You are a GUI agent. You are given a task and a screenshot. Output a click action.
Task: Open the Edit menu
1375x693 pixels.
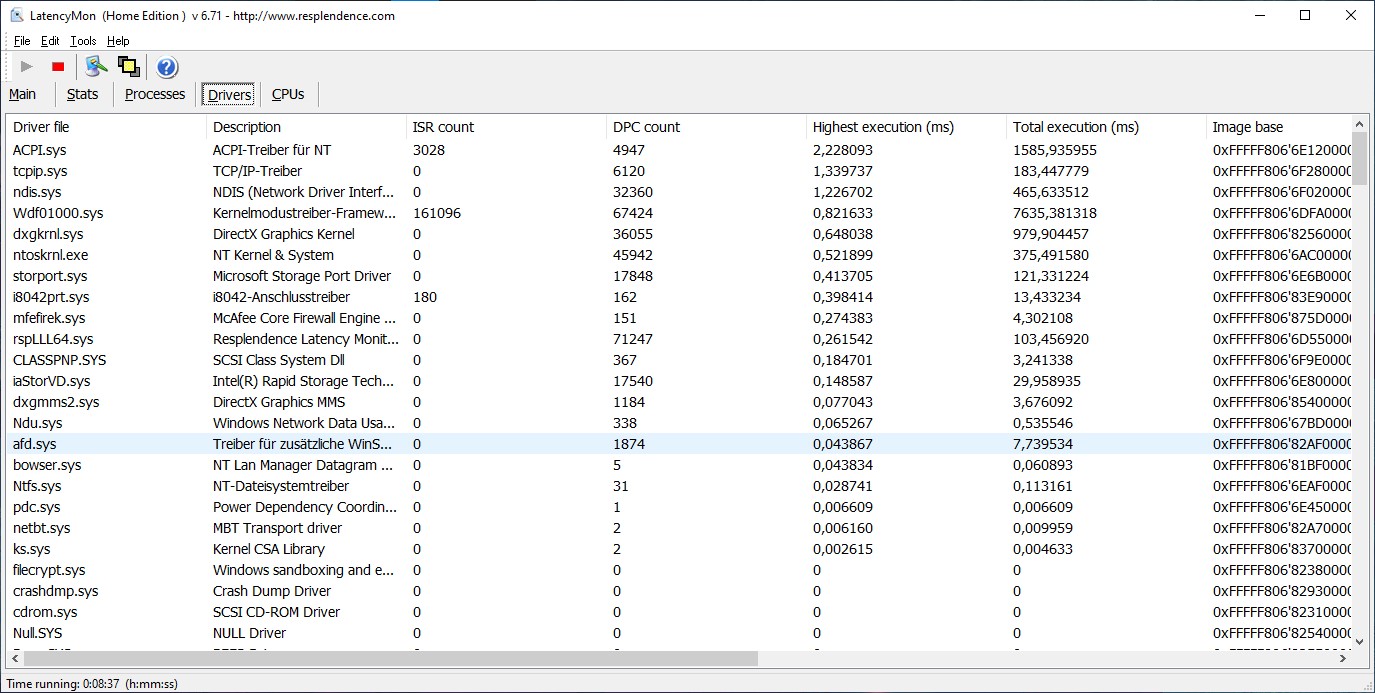(x=50, y=41)
